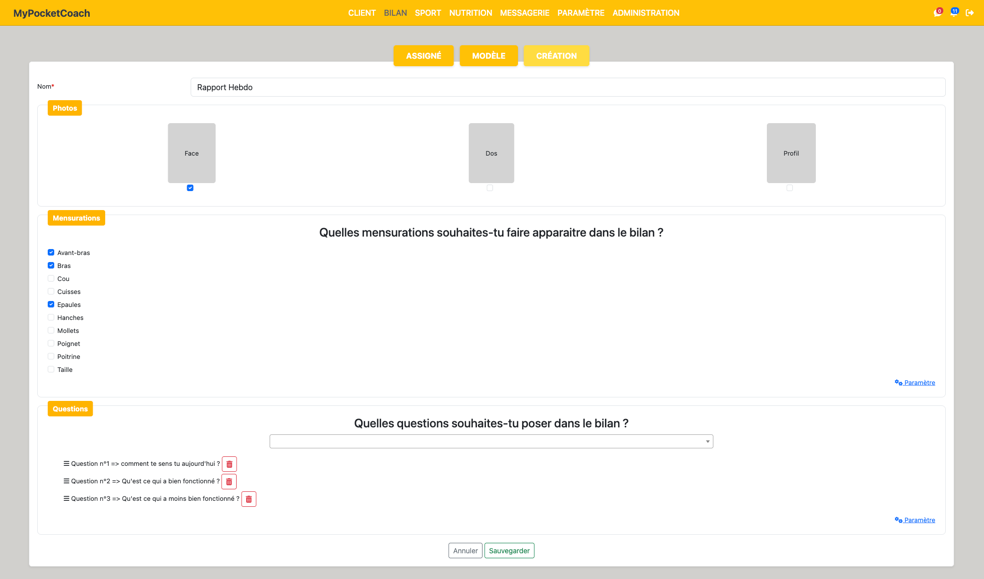Open the notifications icon with blue badge
This screenshot has width=984, height=579.
954,13
